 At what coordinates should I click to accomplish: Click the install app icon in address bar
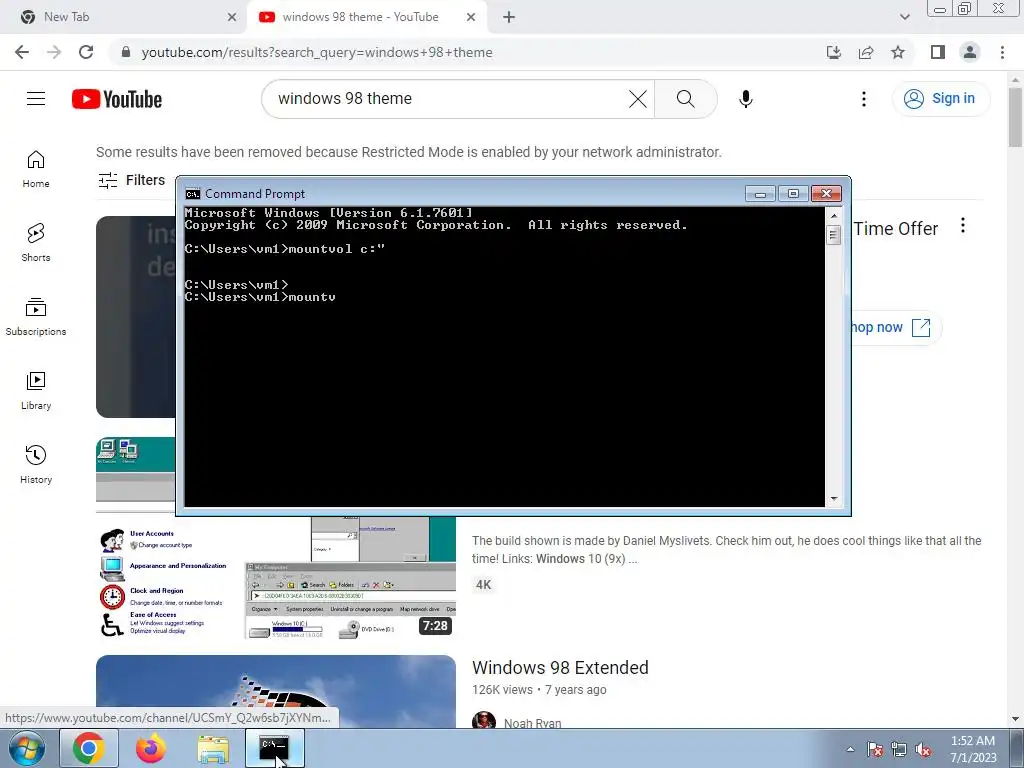point(834,52)
